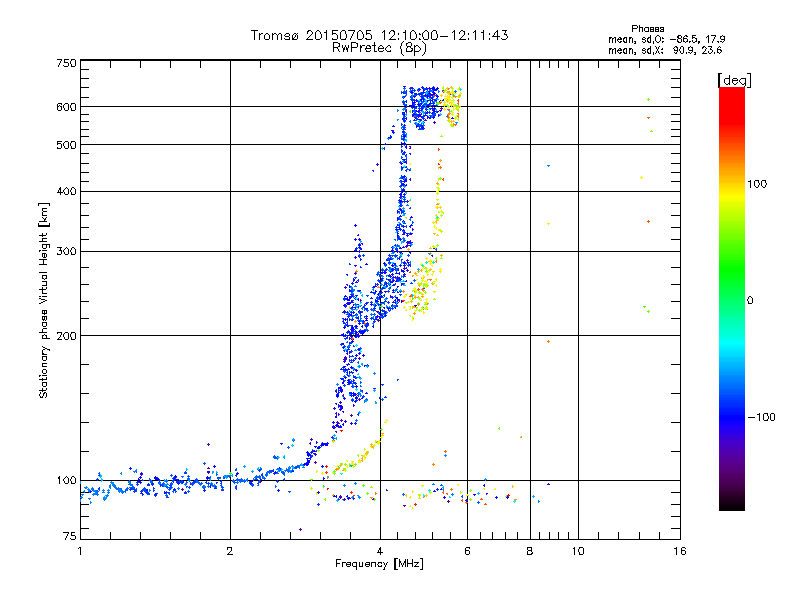Click x-axis tick label '6'

[467, 551]
